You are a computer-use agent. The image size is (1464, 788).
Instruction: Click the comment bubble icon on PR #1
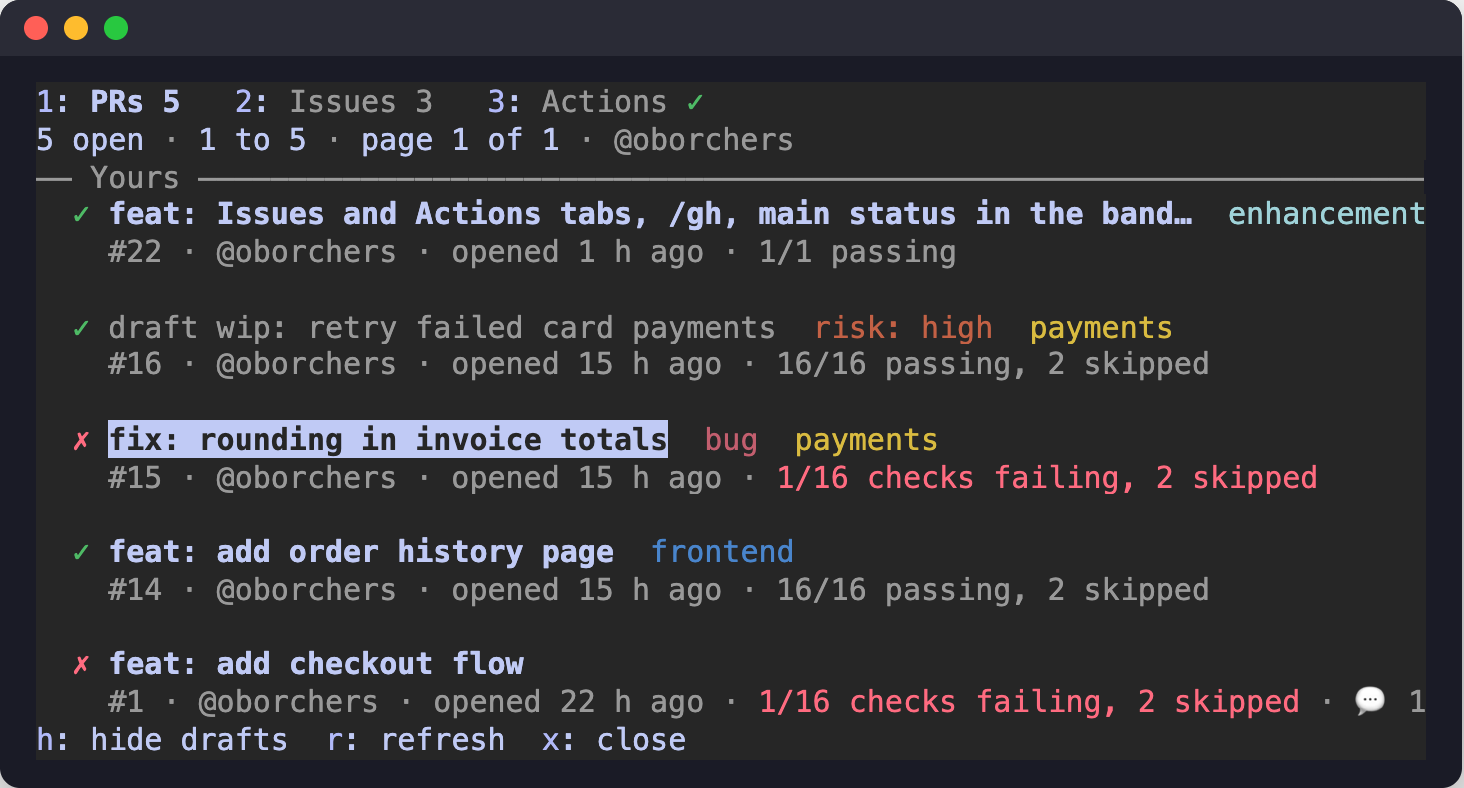tap(1370, 701)
